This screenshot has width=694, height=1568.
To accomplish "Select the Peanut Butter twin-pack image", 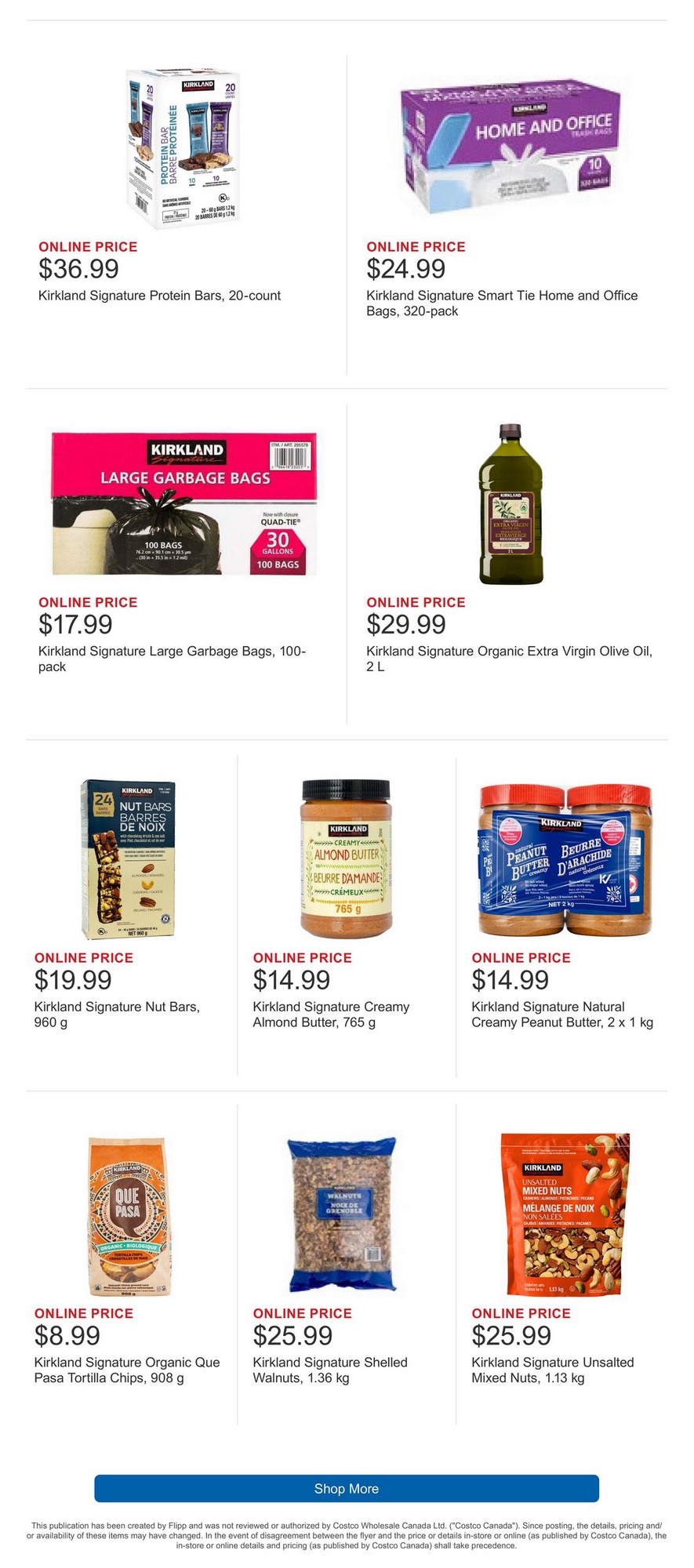I will click(x=565, y=858).
